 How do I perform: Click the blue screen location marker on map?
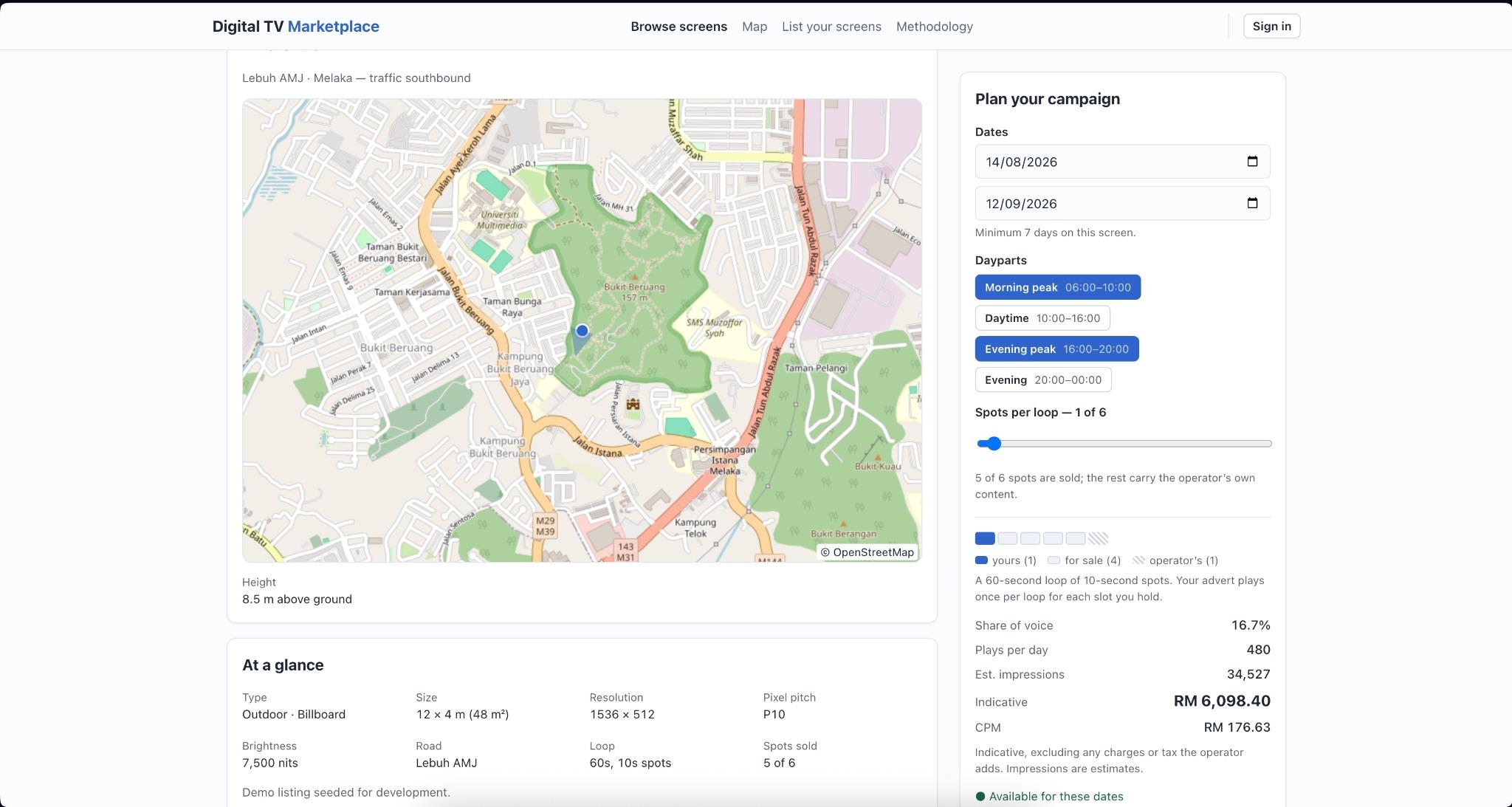(582, 331)
